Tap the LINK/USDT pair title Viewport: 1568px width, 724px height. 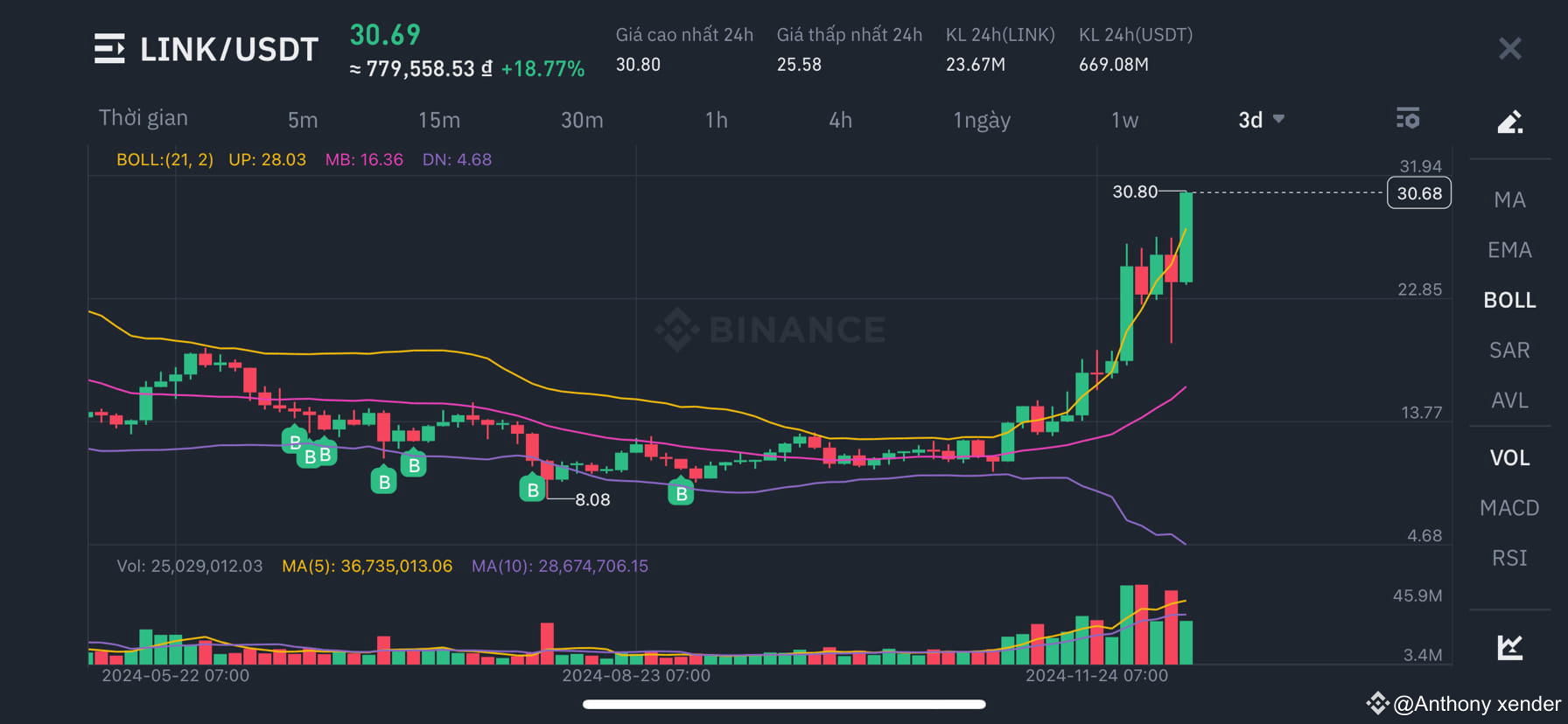(x=229, y=50)
